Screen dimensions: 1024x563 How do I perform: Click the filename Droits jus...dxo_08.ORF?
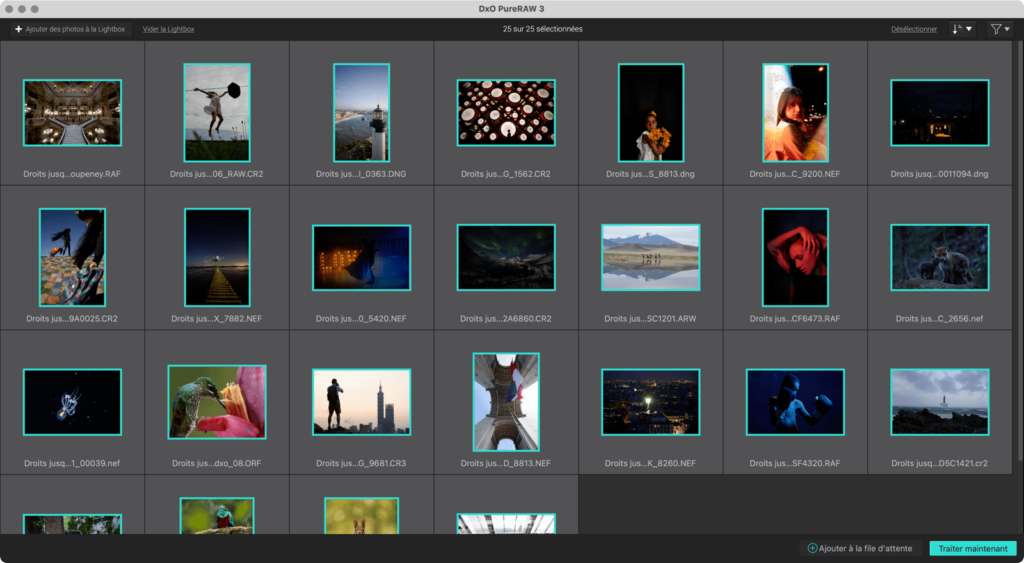coord(217,463)
